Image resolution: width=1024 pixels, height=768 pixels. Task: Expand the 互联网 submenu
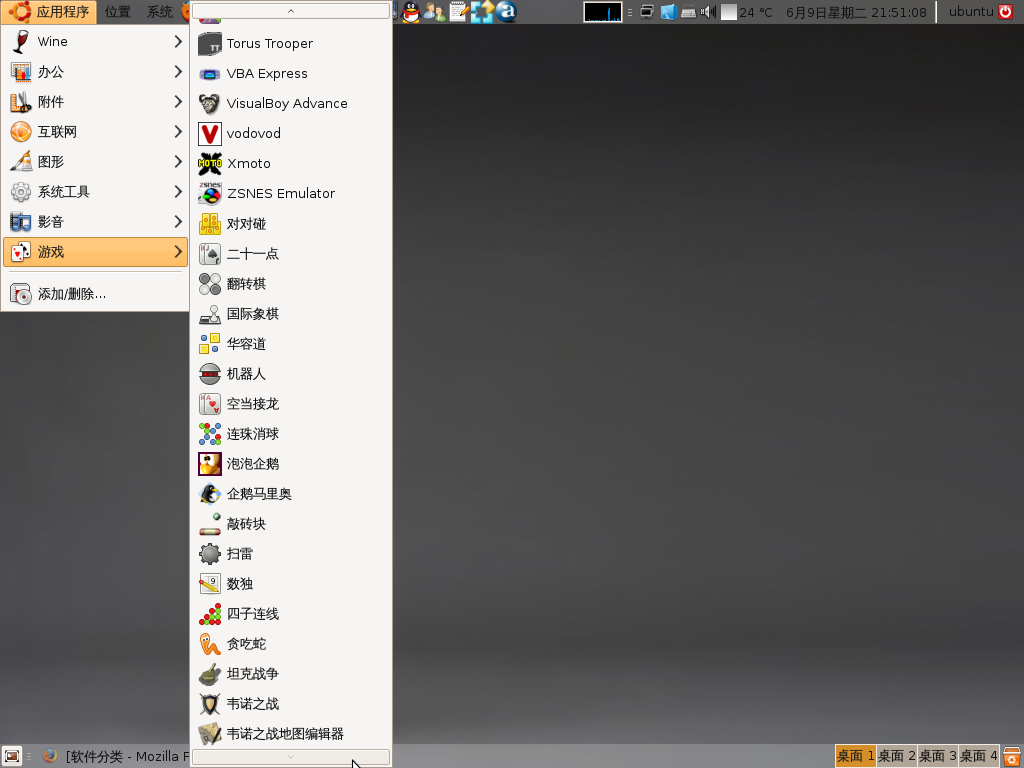pyautogui.click(x=95, y=131)
